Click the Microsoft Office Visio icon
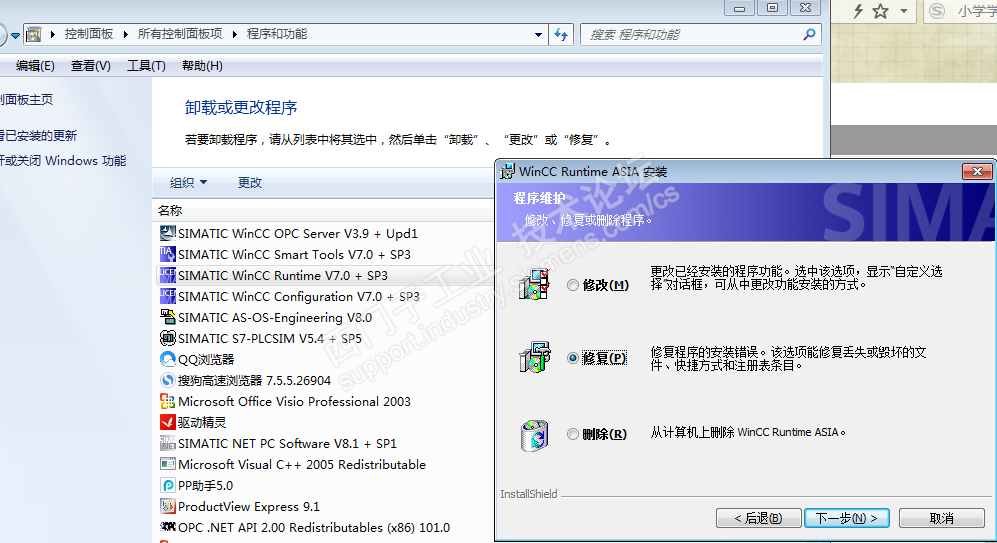997x543 pixels. point(167,401)
